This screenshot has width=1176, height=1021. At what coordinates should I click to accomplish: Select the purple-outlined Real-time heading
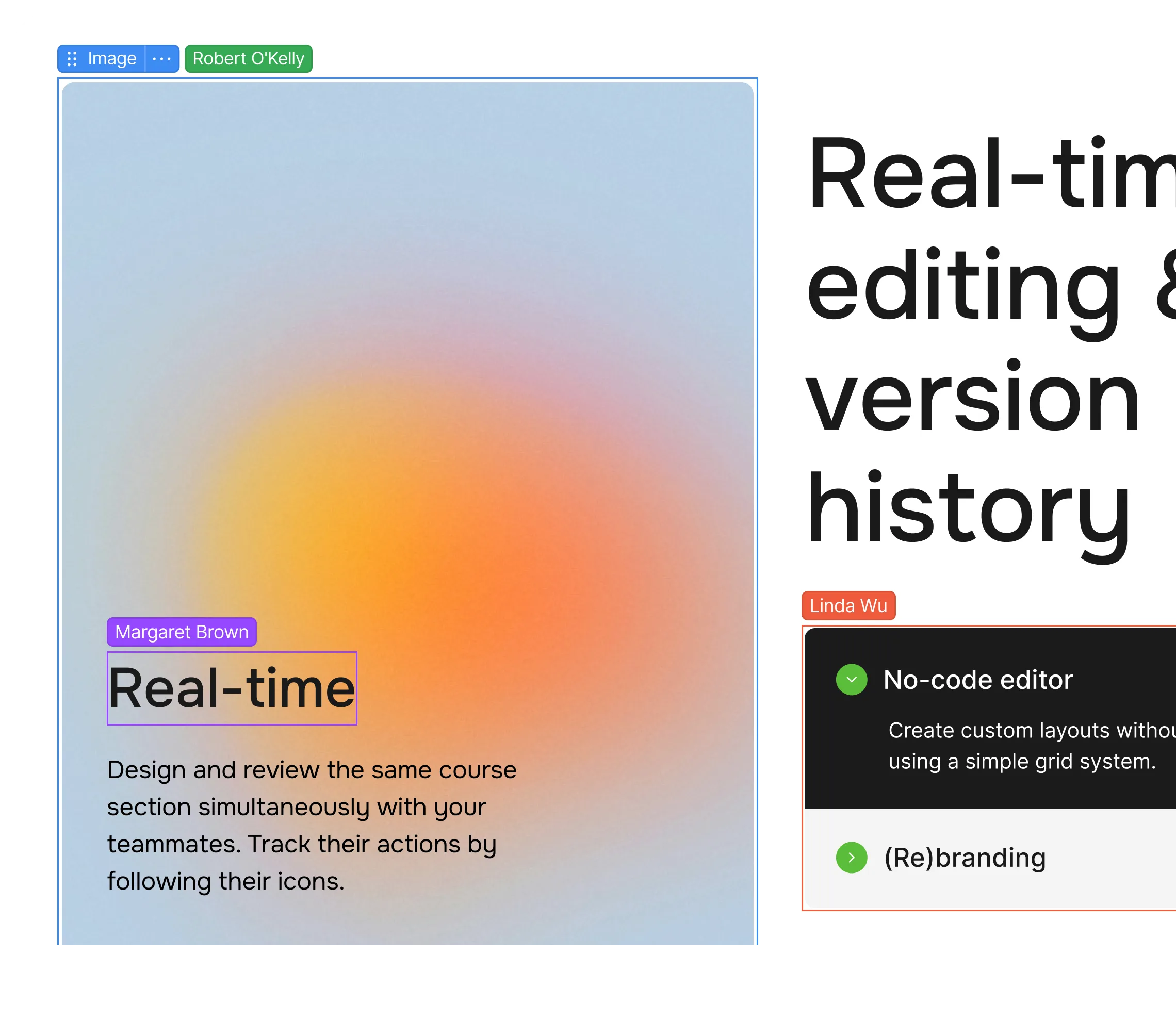pos(232,688)
